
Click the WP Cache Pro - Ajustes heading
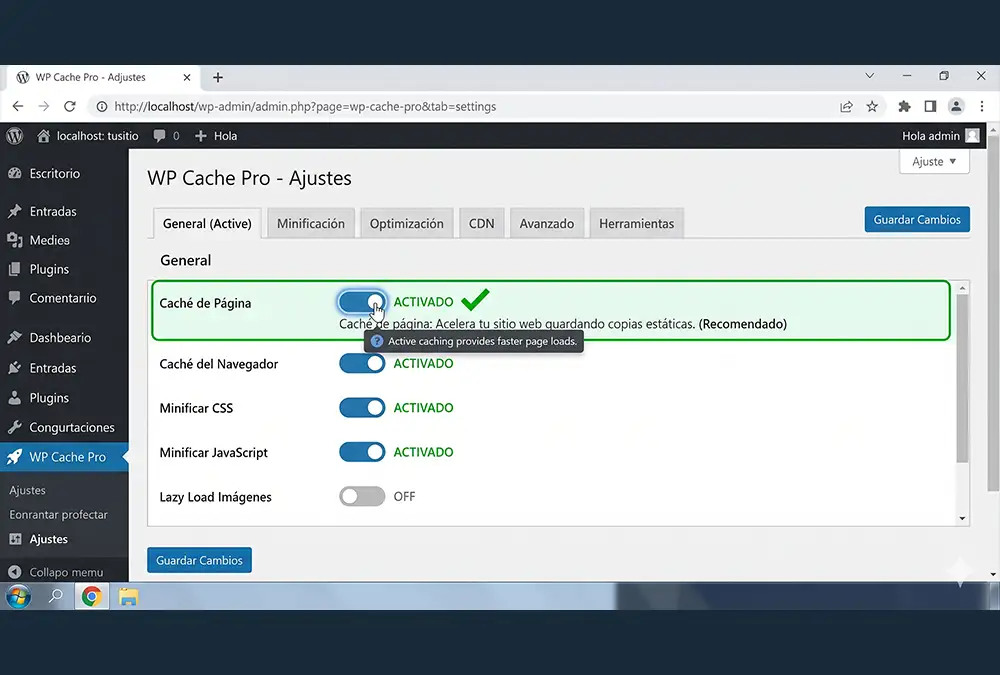tap(249, 178)
